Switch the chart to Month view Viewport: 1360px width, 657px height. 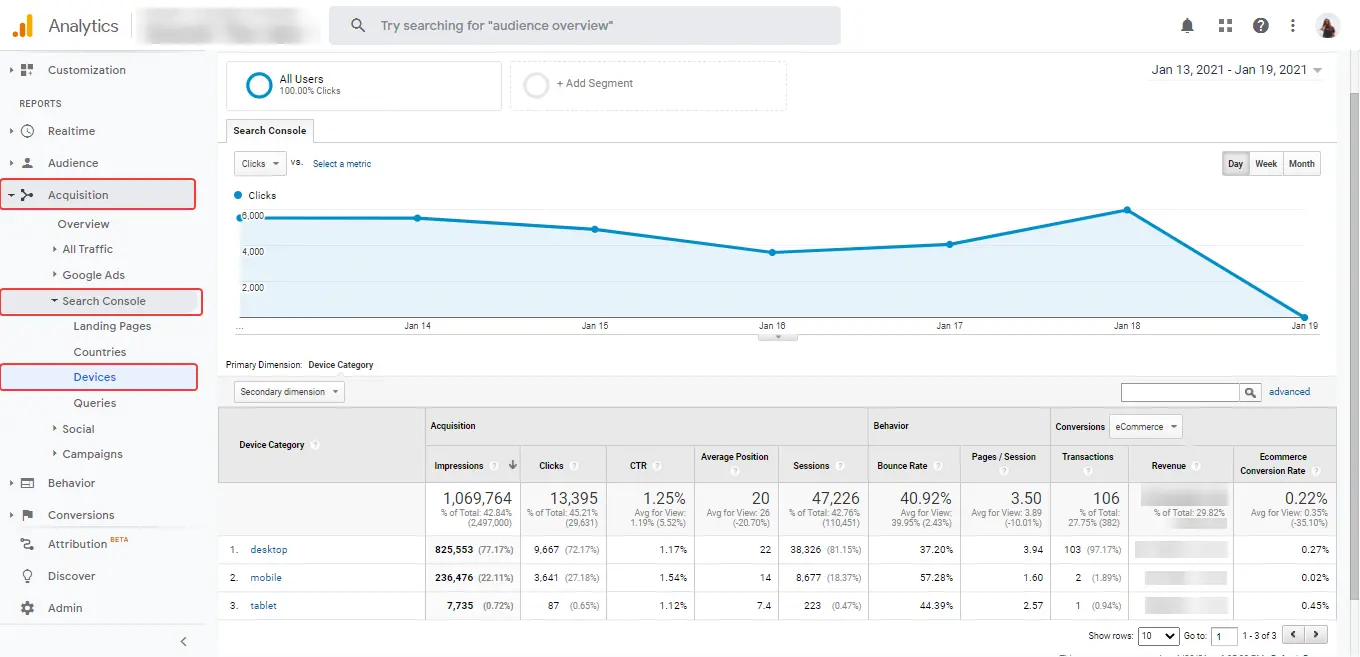[1301, 163]
